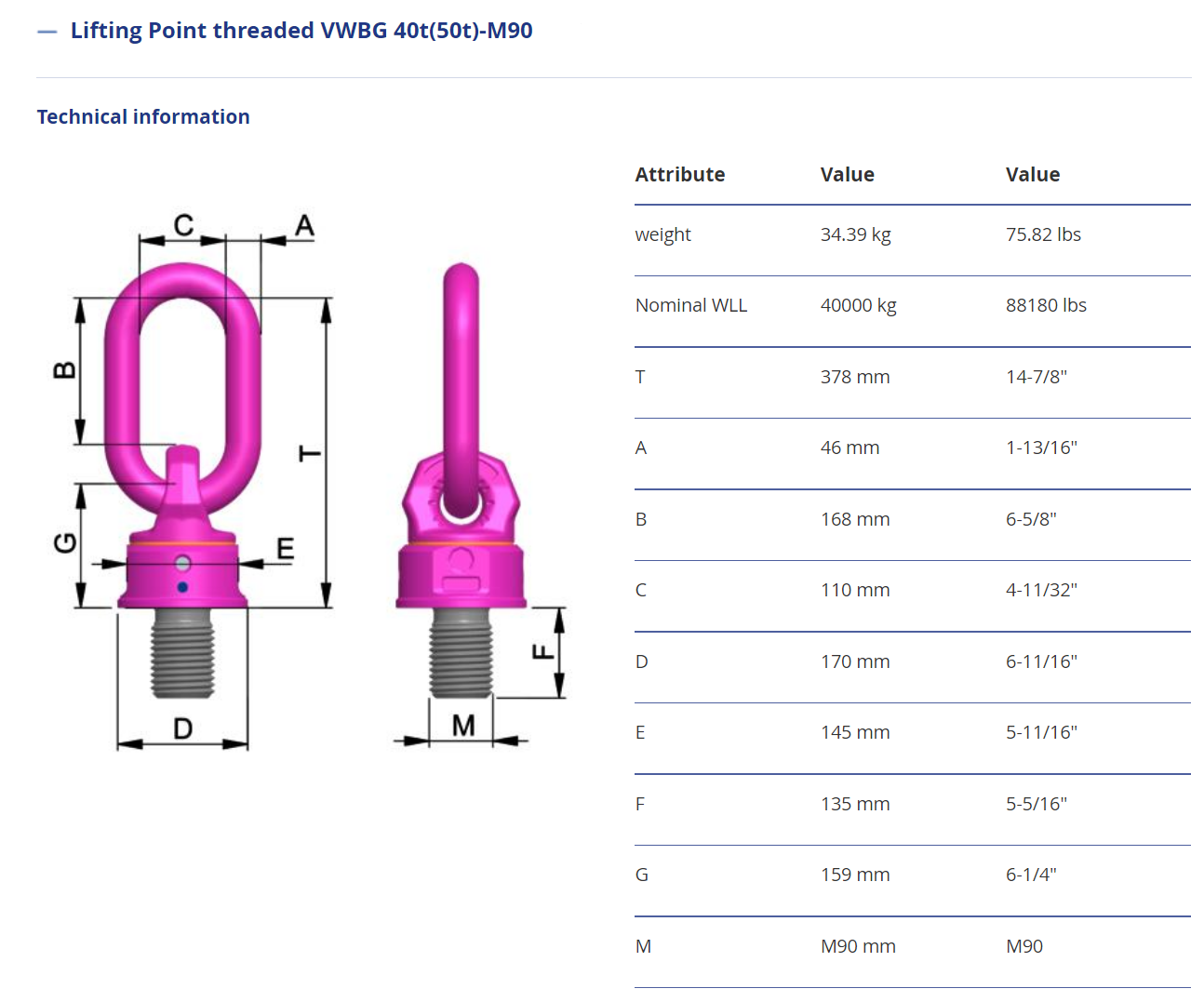Select the 378 mm T value

click(x=854, y=378)
